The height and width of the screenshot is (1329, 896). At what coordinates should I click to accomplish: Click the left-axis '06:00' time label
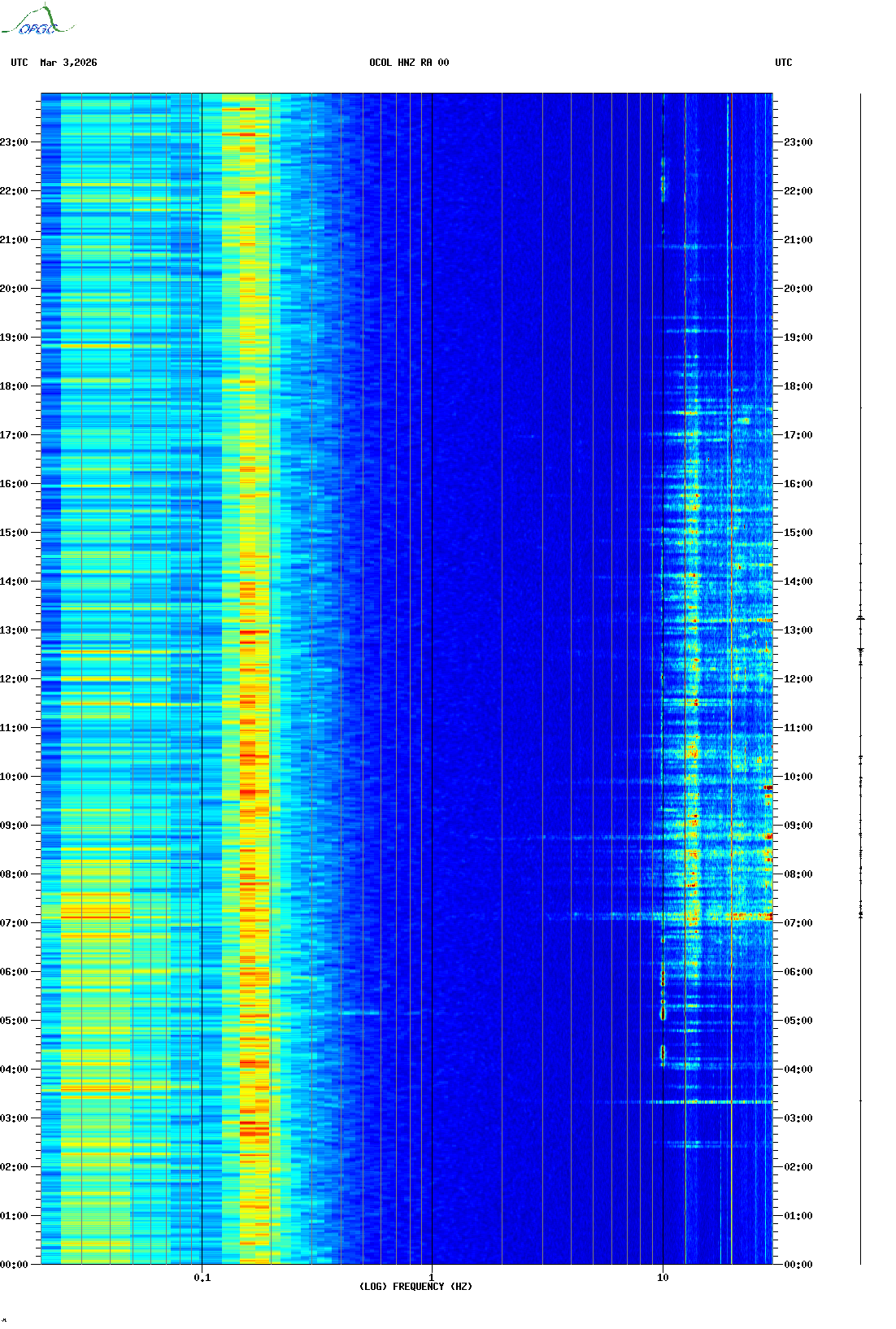[x=14, y=972]
